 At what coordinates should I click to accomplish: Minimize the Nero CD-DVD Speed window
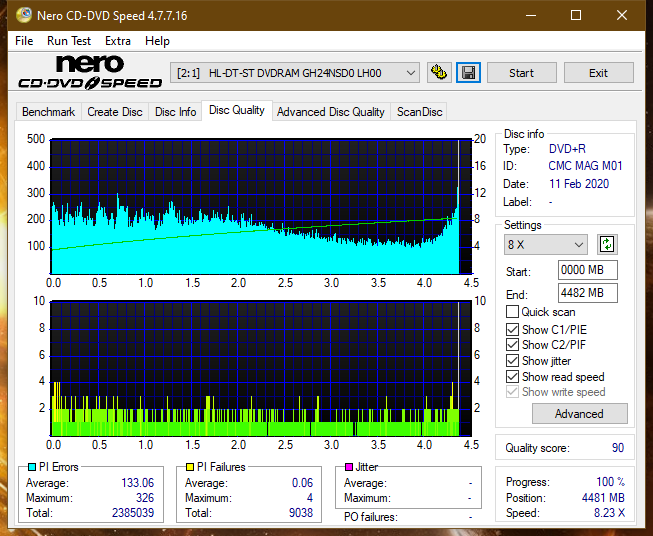coord(531,15)
